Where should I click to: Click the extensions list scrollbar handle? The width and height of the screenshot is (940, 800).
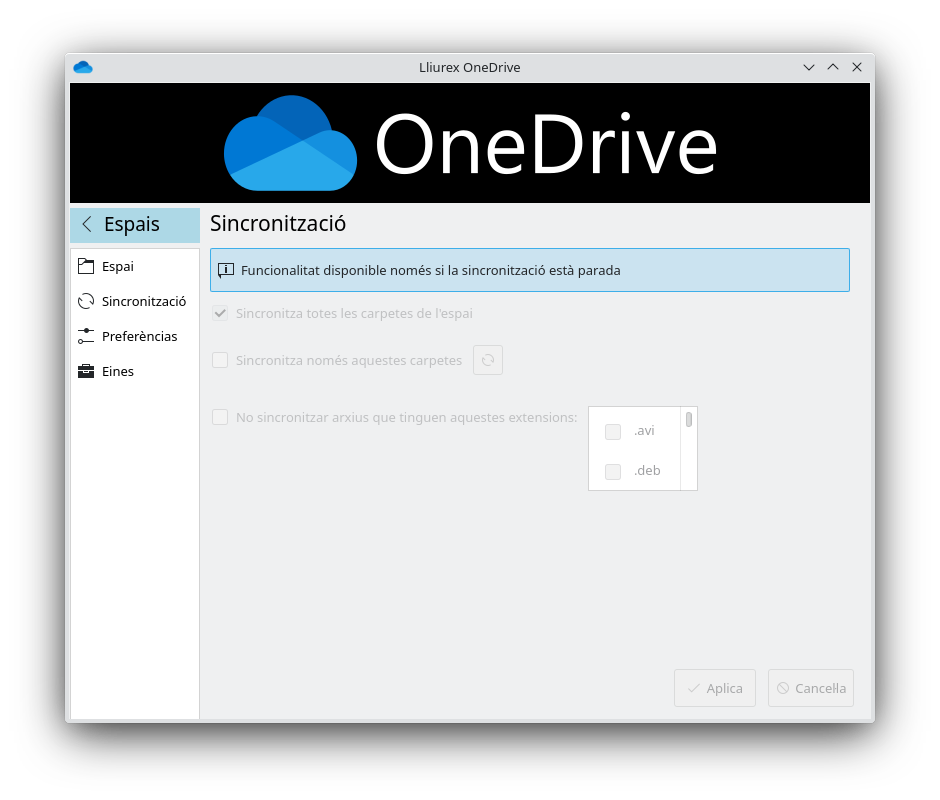point(689,420)
